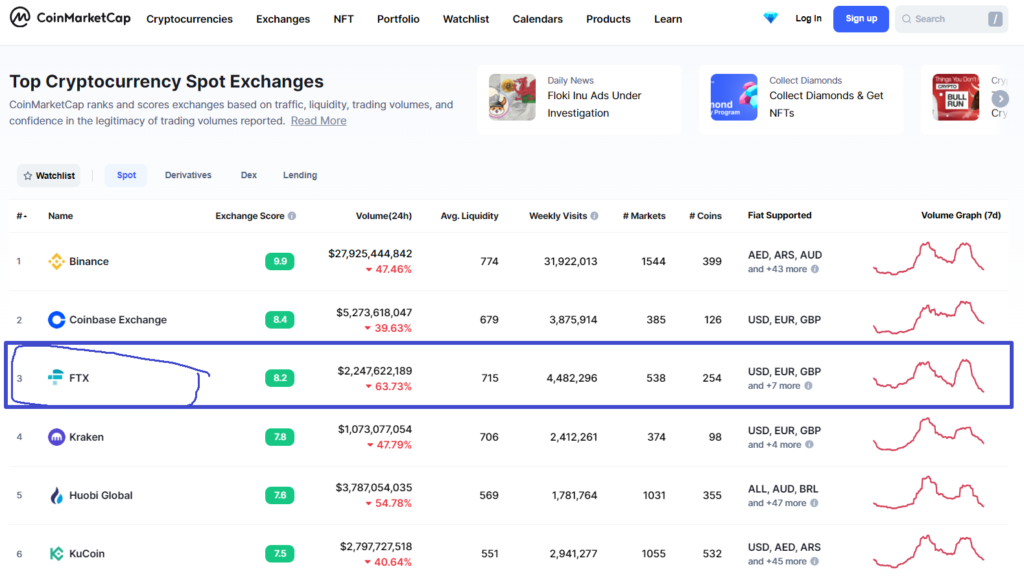Viewport: 1024px width, 580px height.
Task: Open the Huobi Global link
Action: coord(101,495)
